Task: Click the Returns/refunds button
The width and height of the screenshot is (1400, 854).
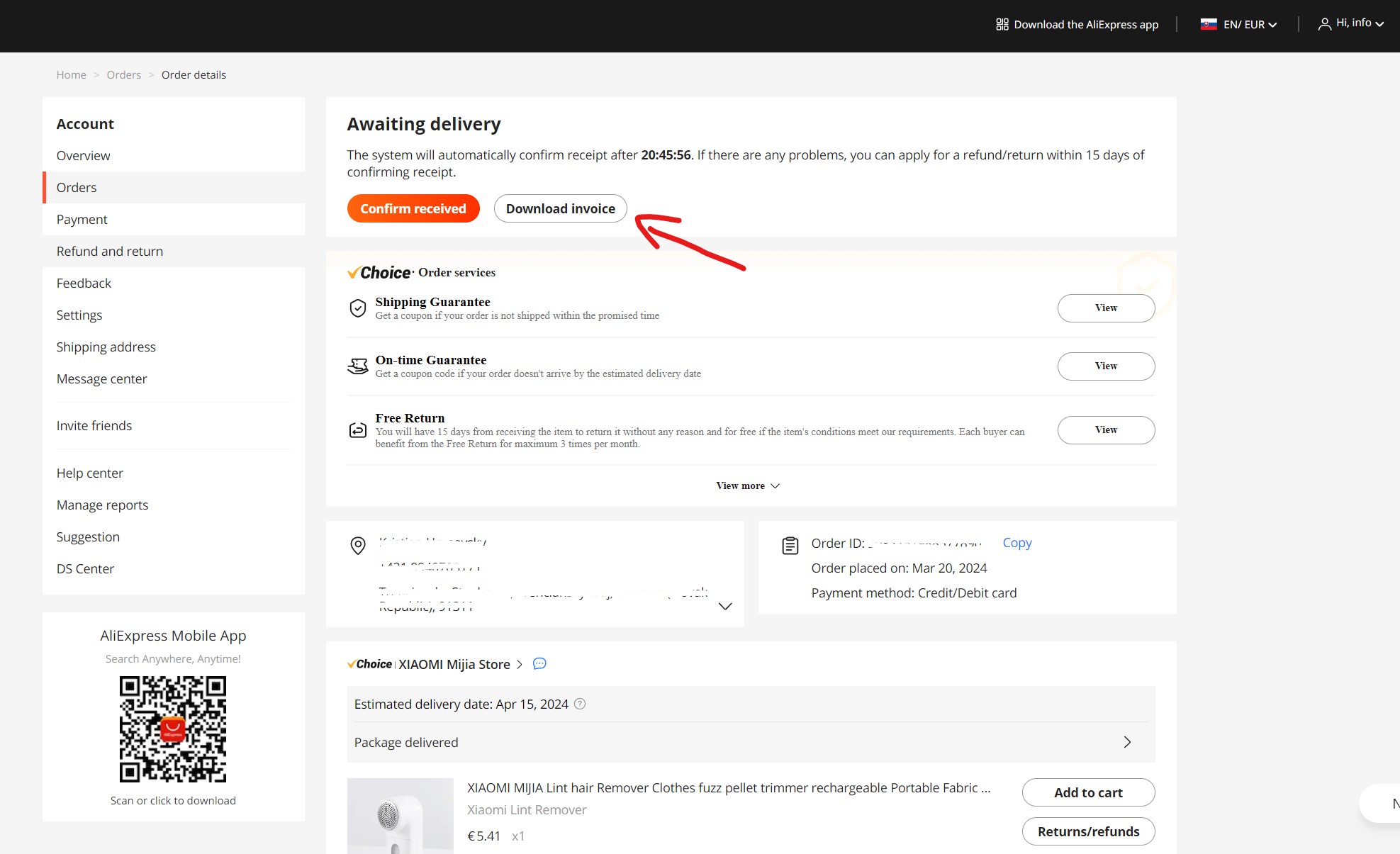Action: pyautogui.click(x=1088, y=831)
